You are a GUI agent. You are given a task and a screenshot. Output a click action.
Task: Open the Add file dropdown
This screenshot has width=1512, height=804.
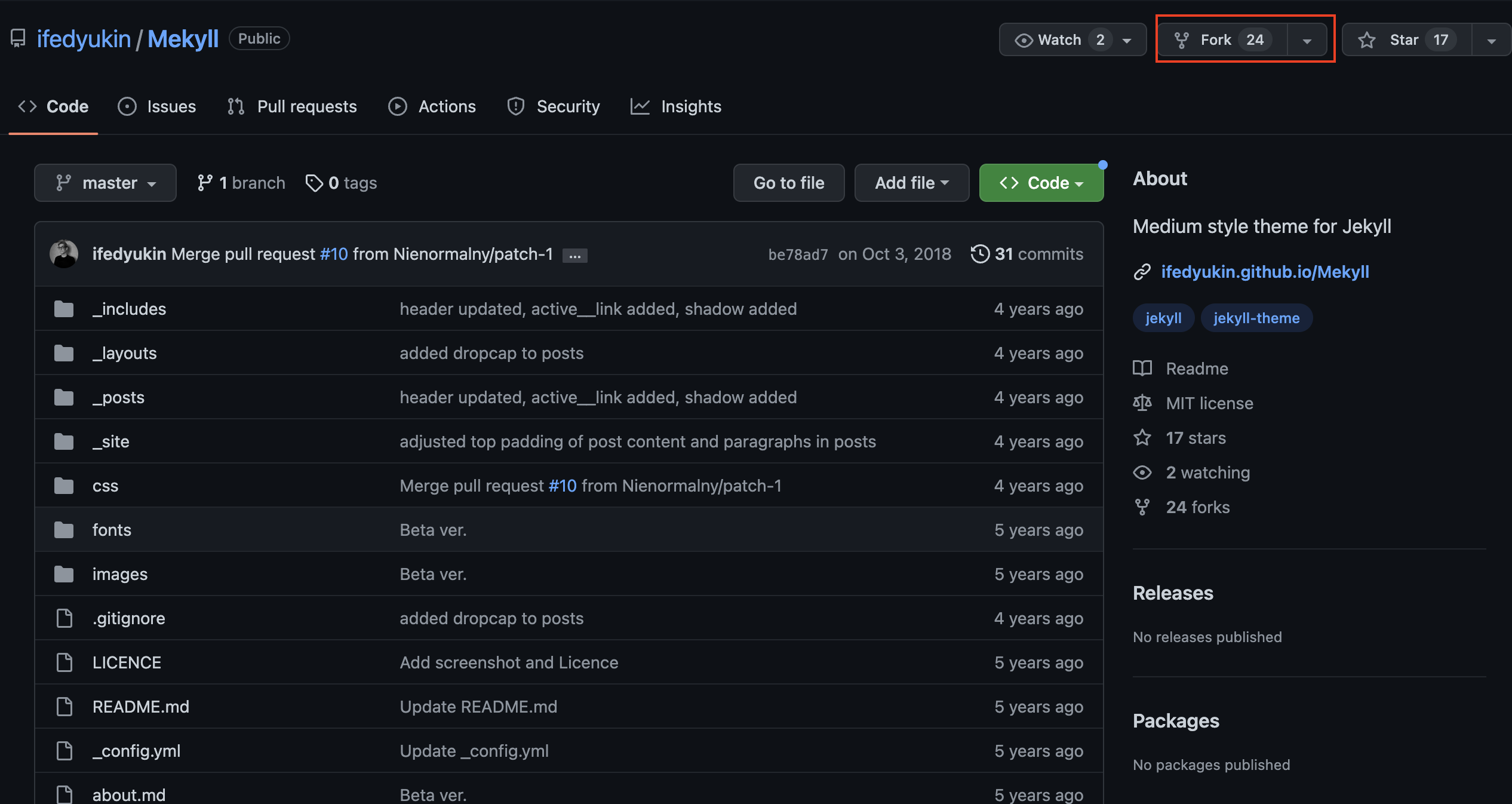coord(911,183)
